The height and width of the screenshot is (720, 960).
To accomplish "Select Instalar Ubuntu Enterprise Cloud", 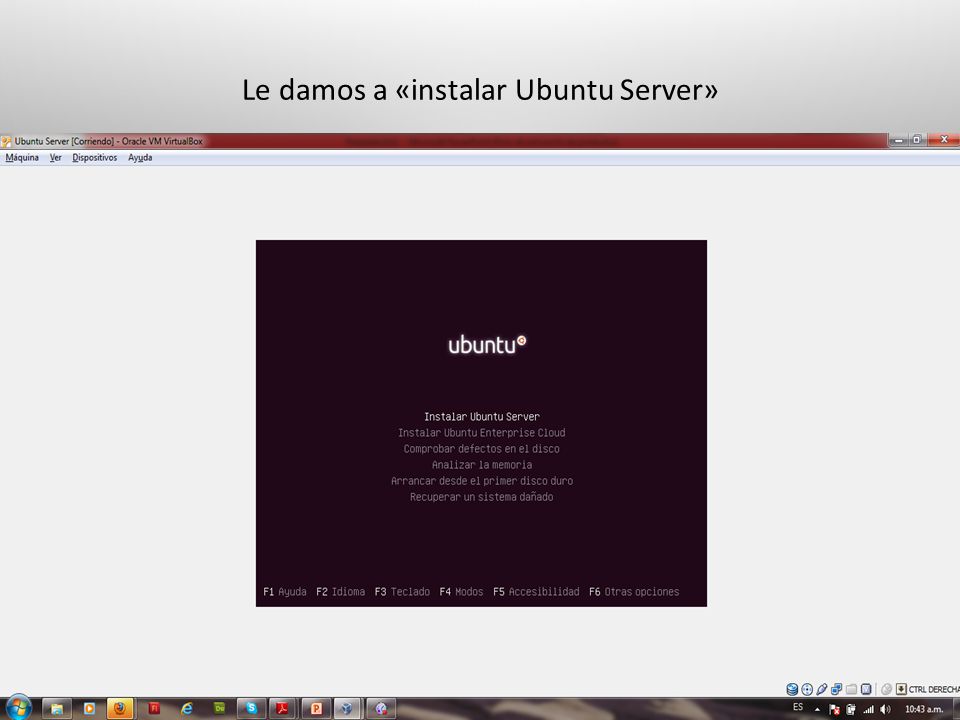I will 482,432.
